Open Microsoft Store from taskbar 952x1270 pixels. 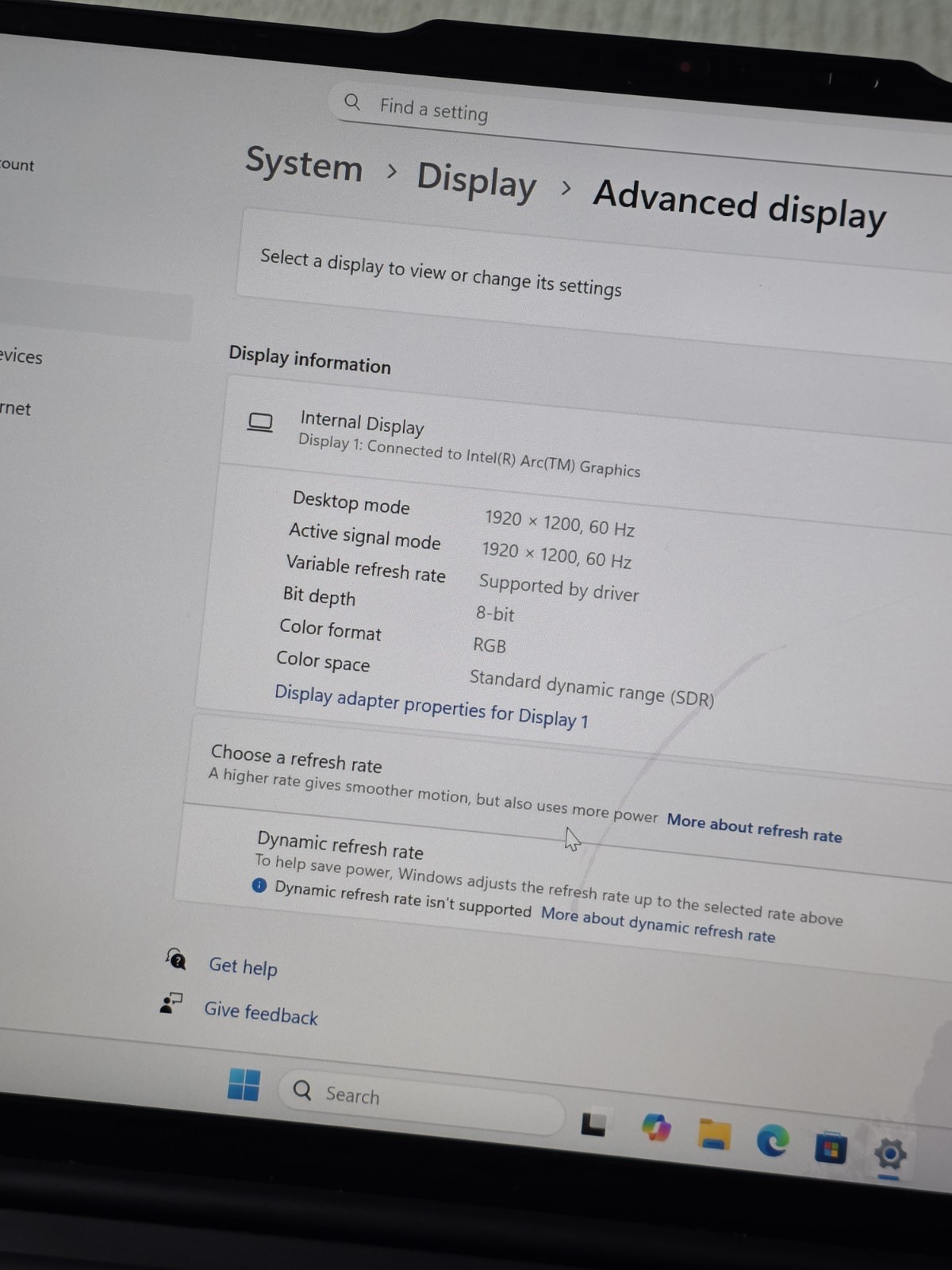click(831, 1149)
